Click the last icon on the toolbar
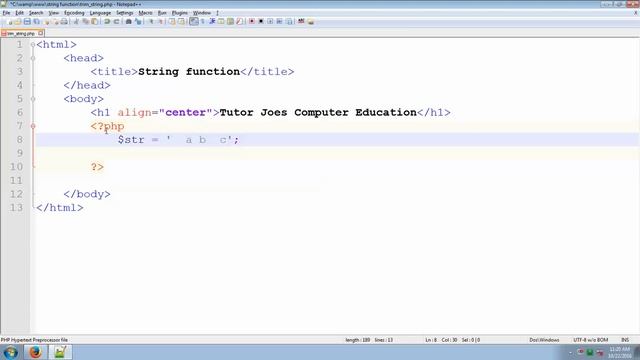The width and height of the screenshot is (640, 360). [311, 21]
